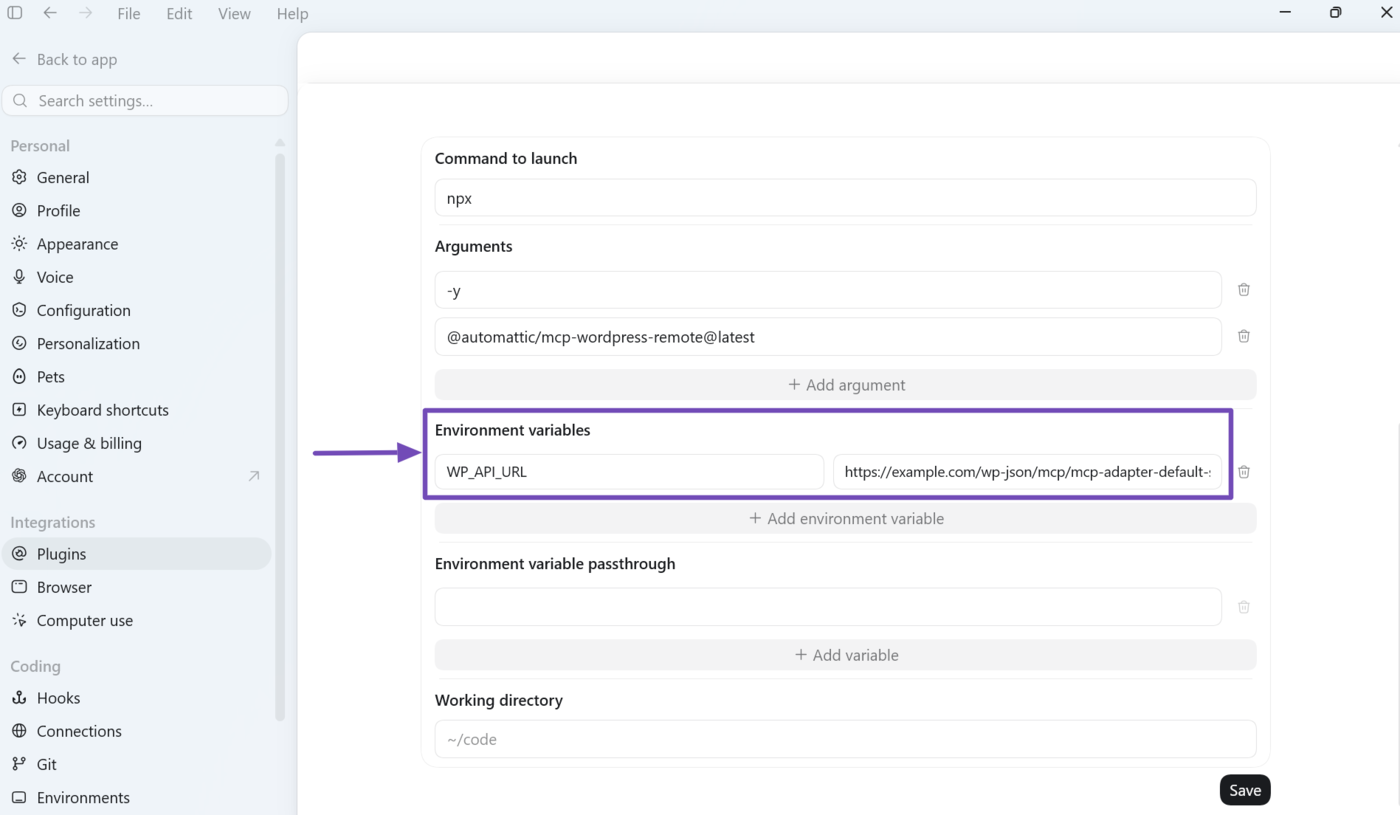
Task: Go back with the left arrow icon
Action: point(50,13)
